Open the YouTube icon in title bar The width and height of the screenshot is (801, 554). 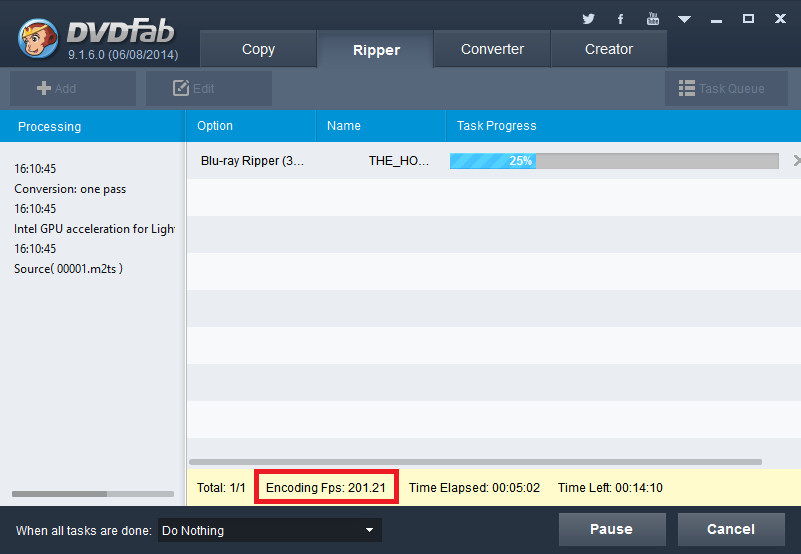click(652, 19)
